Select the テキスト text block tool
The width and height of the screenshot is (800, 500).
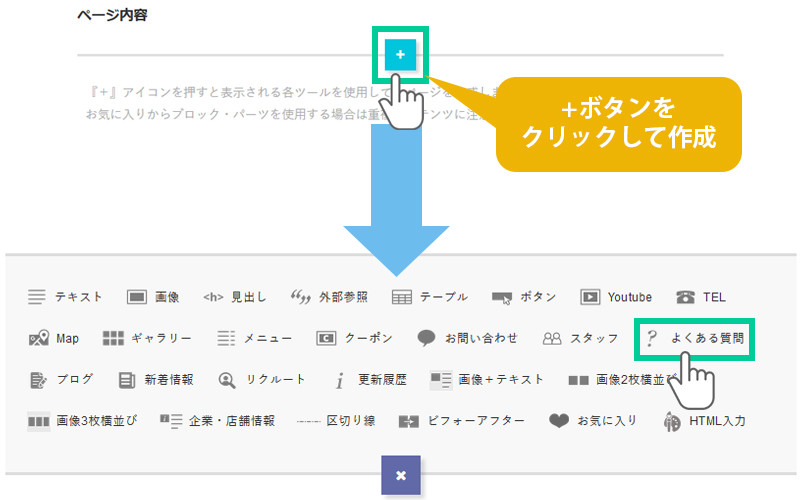point(66,297)
